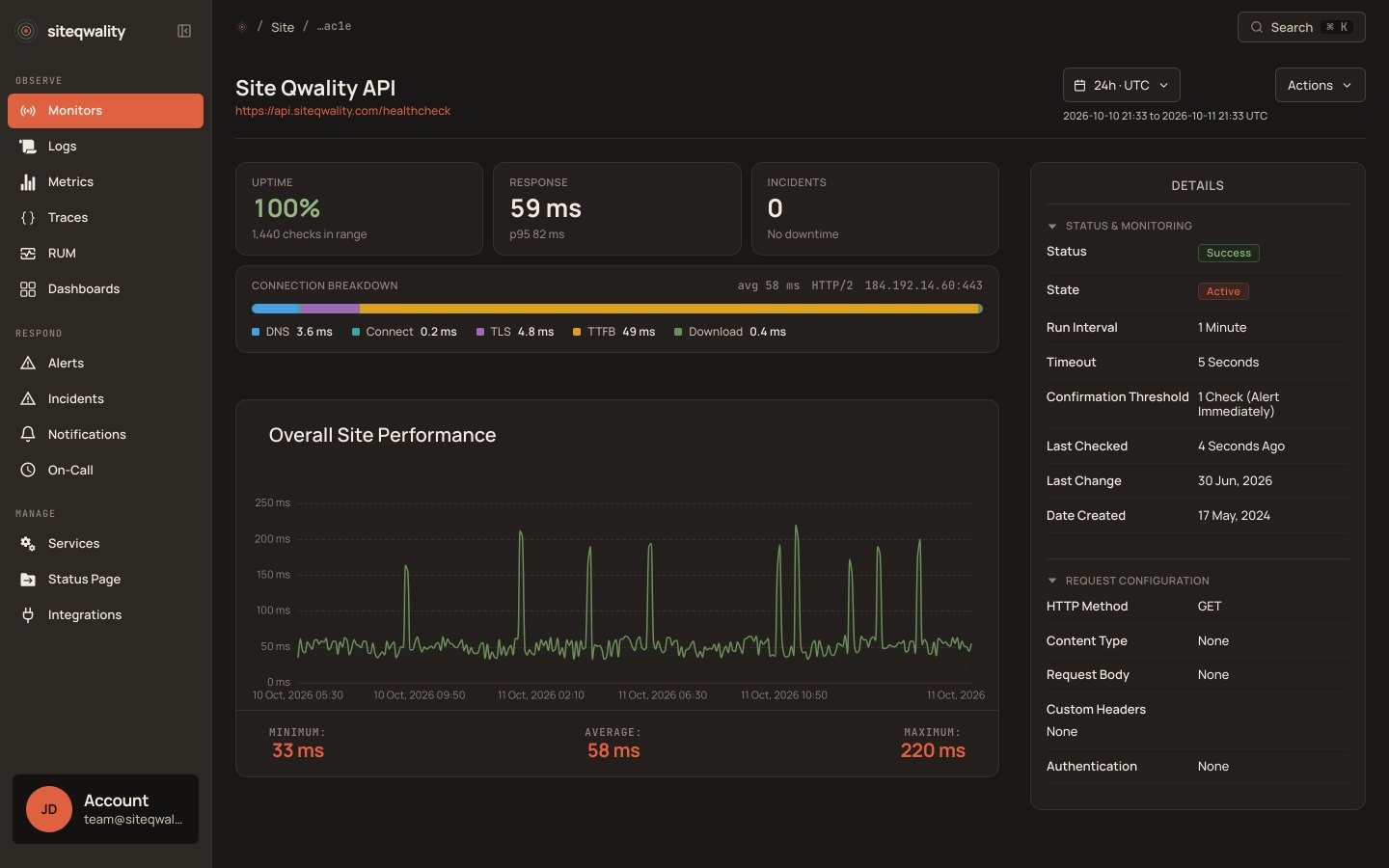This screenshot has height=868, width=1389.
Task: Click the siteqwality logo icon
Action: [26, 31]
